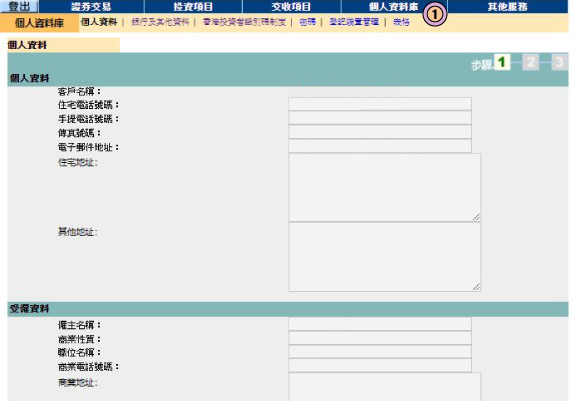This screenshot has height=401, width=575.
Task: Click the 職位名稱 input field
Action: pos(380,352)
